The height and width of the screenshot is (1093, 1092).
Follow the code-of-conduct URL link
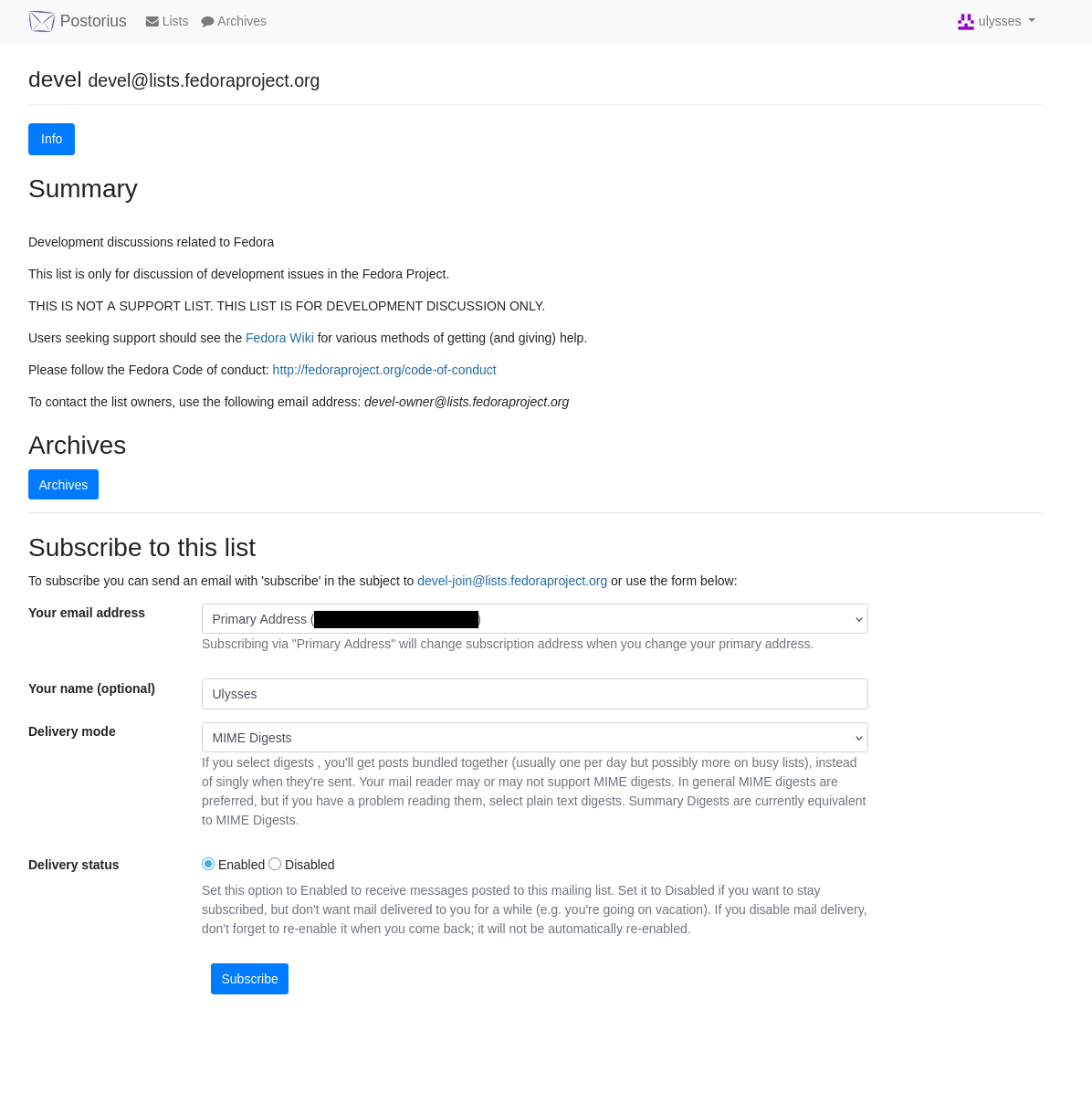pos(384,370)
